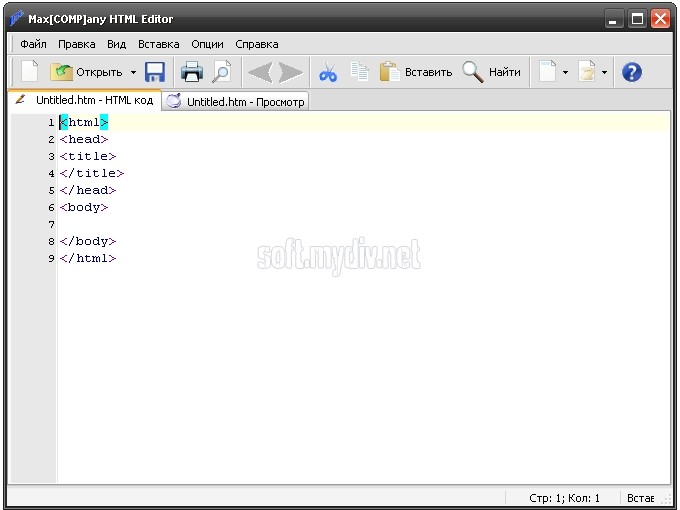The width and height of the screenshot is (680, 510).
Task: Expand the page with pencil dropdown arrow
Action: 604,72
